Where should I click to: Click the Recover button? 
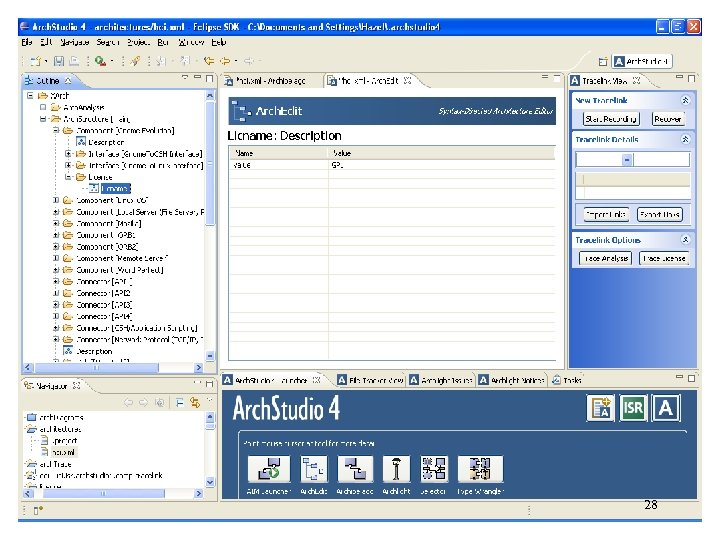[x=668, y=119]
